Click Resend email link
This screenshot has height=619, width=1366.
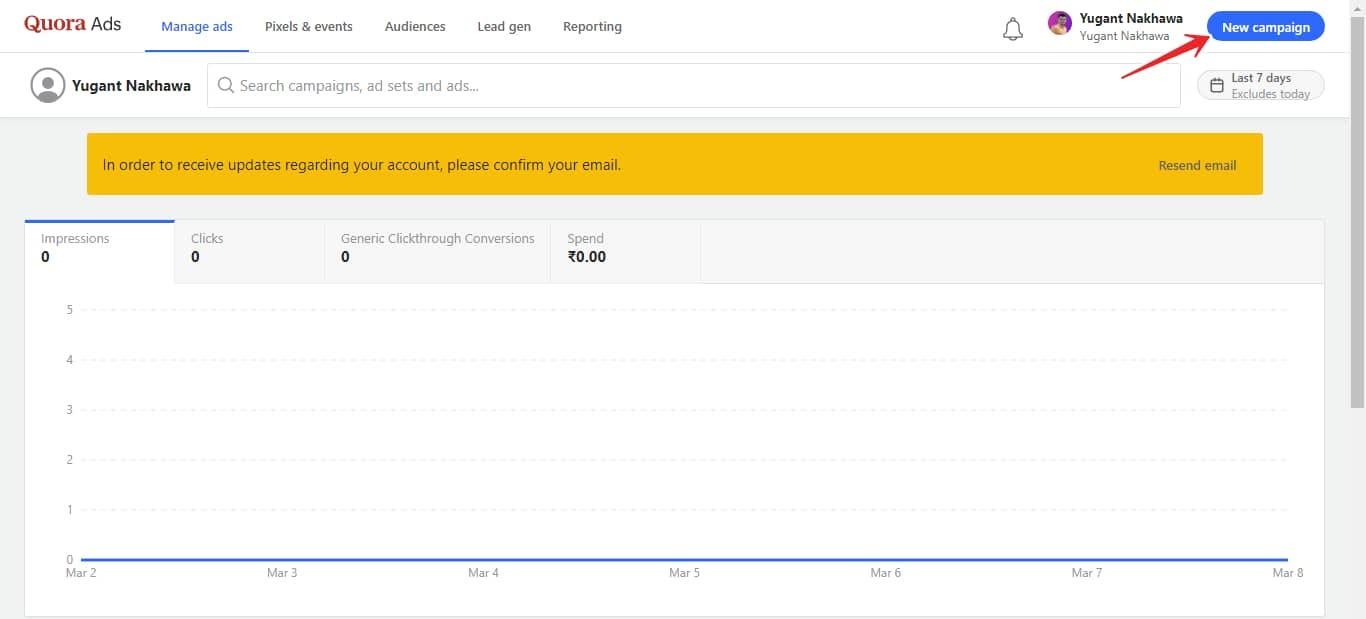(x=1197, y=165)
